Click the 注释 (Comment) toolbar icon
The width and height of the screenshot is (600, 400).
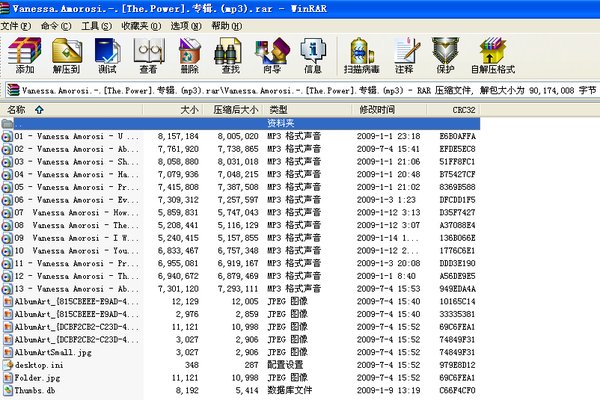pyautogui.click(x=404, y=56)
